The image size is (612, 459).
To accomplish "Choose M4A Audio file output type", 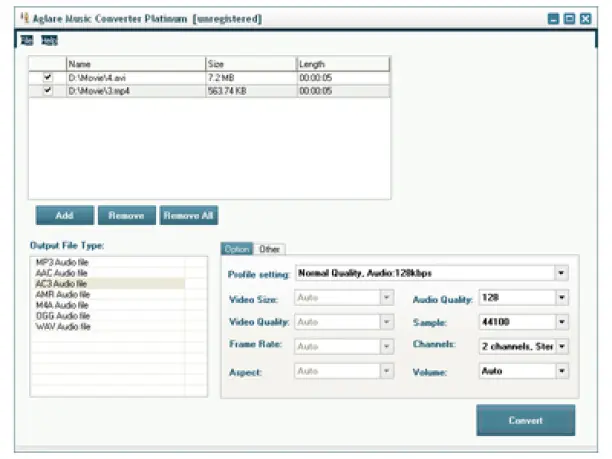I will tap(62, 305).
